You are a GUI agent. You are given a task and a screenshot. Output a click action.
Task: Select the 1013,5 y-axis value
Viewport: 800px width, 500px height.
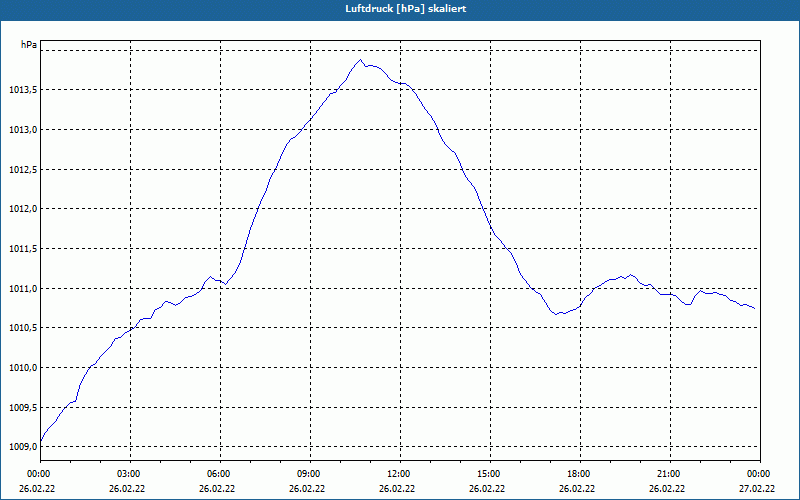coord(23,90)
